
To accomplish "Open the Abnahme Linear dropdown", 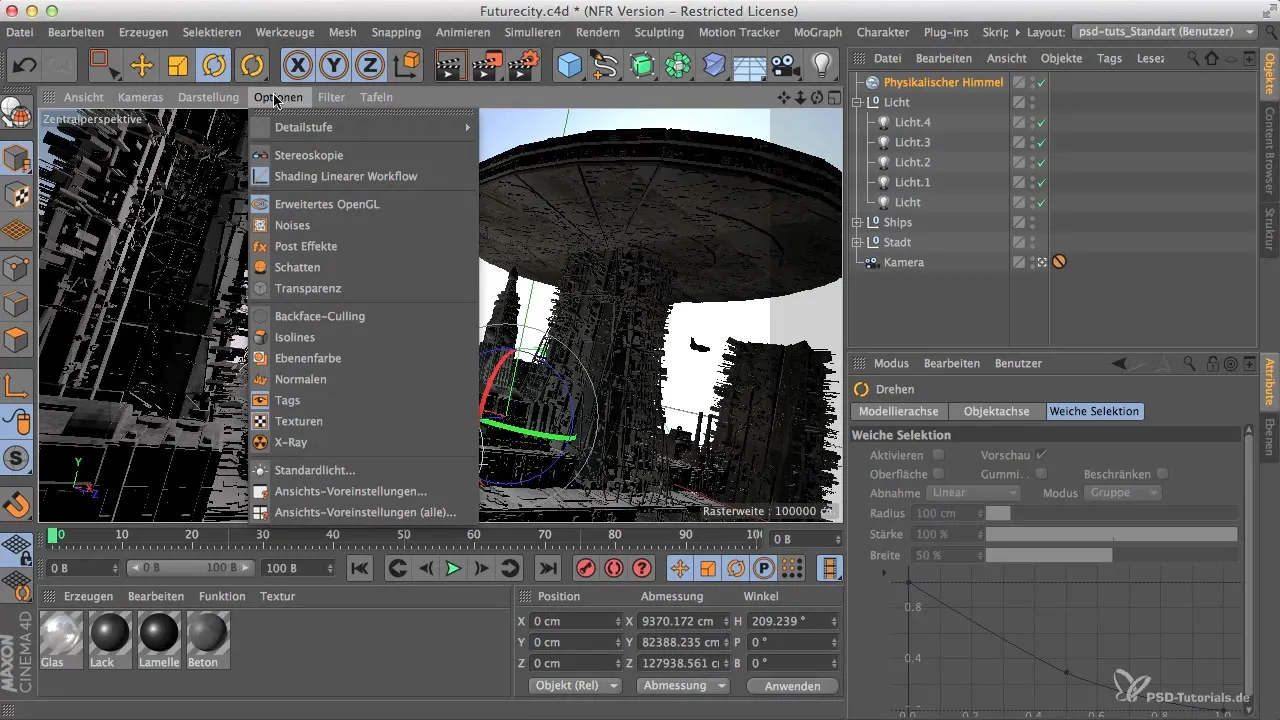I will pos(973,493).
